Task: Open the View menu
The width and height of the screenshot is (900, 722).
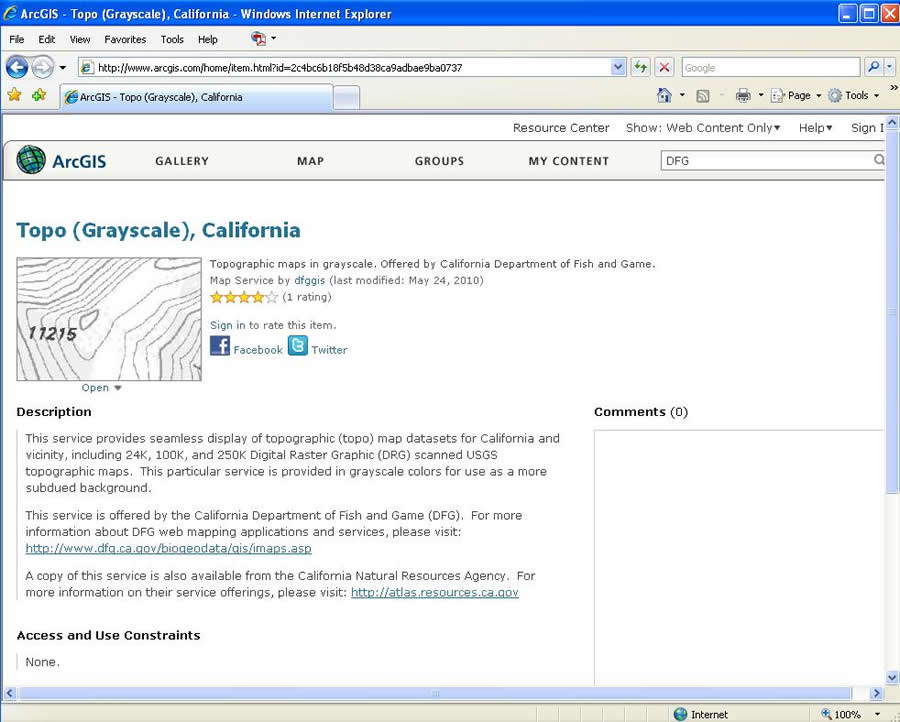Action: click(x=80, y=40)
